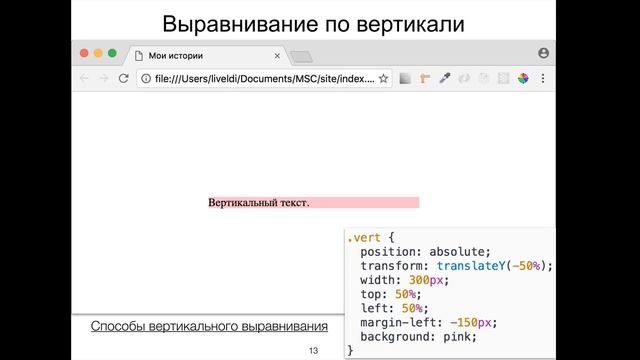Image resolution: width=640 pixels, height=360 pixels.
Task: Reload the page with the refresh icon
Action: pos(123,78)
